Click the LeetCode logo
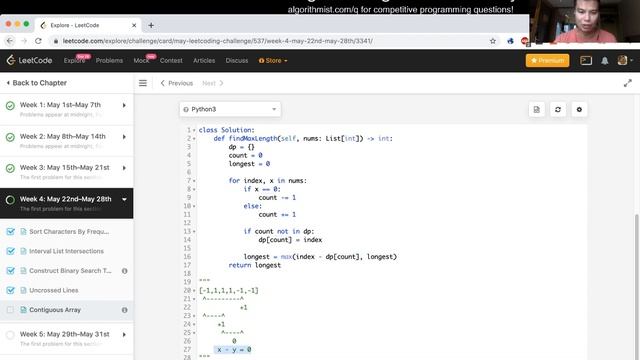640x360 pixels. (x=29, y=60)
